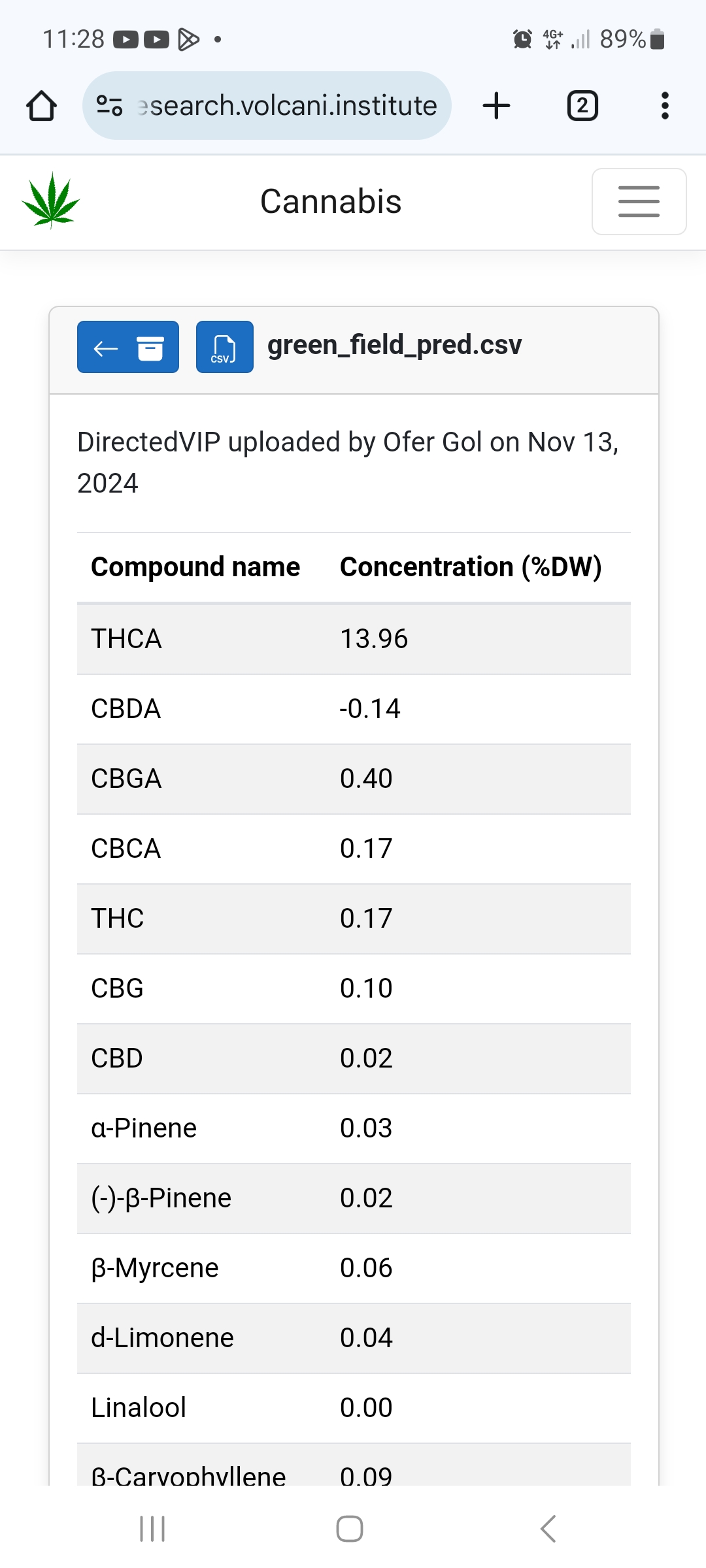The height and width of the screenshot is (1568, 706).
Task: Select the THCA table row
Action: tap(354, 639)
